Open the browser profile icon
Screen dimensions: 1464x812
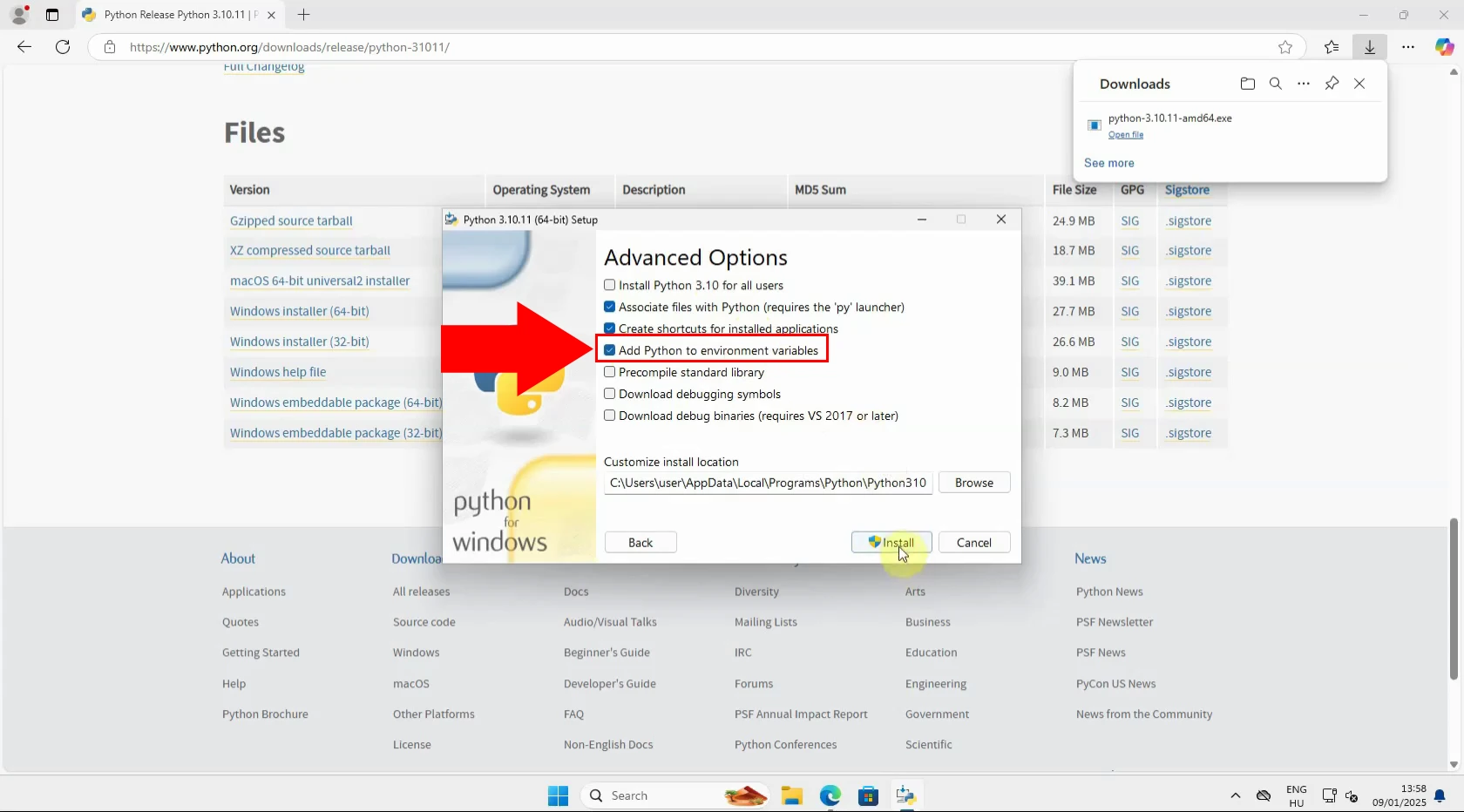coord(19,15)
